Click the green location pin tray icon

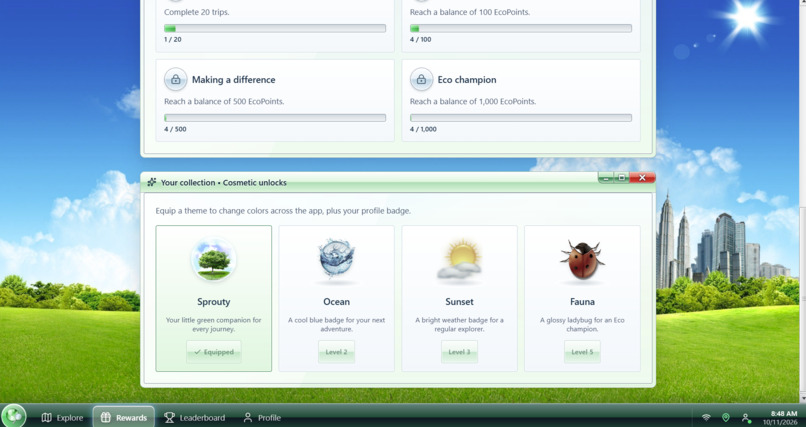pos(726,418)
